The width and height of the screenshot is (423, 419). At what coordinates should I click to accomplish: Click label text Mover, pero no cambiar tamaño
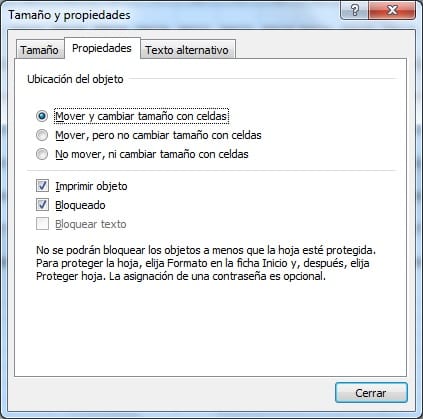click(x=158, y=135)
